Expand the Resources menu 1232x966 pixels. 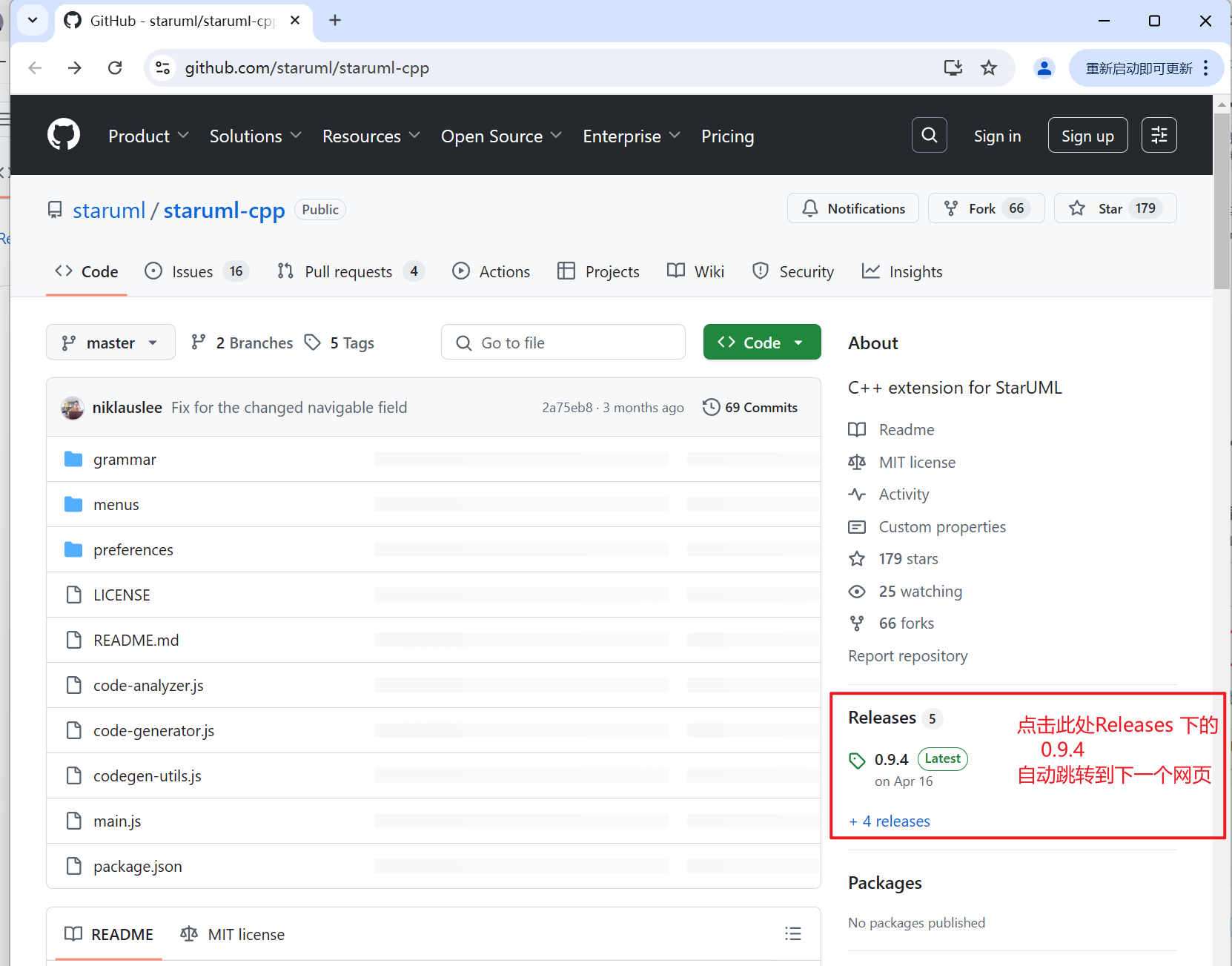(x=371, y=136)
